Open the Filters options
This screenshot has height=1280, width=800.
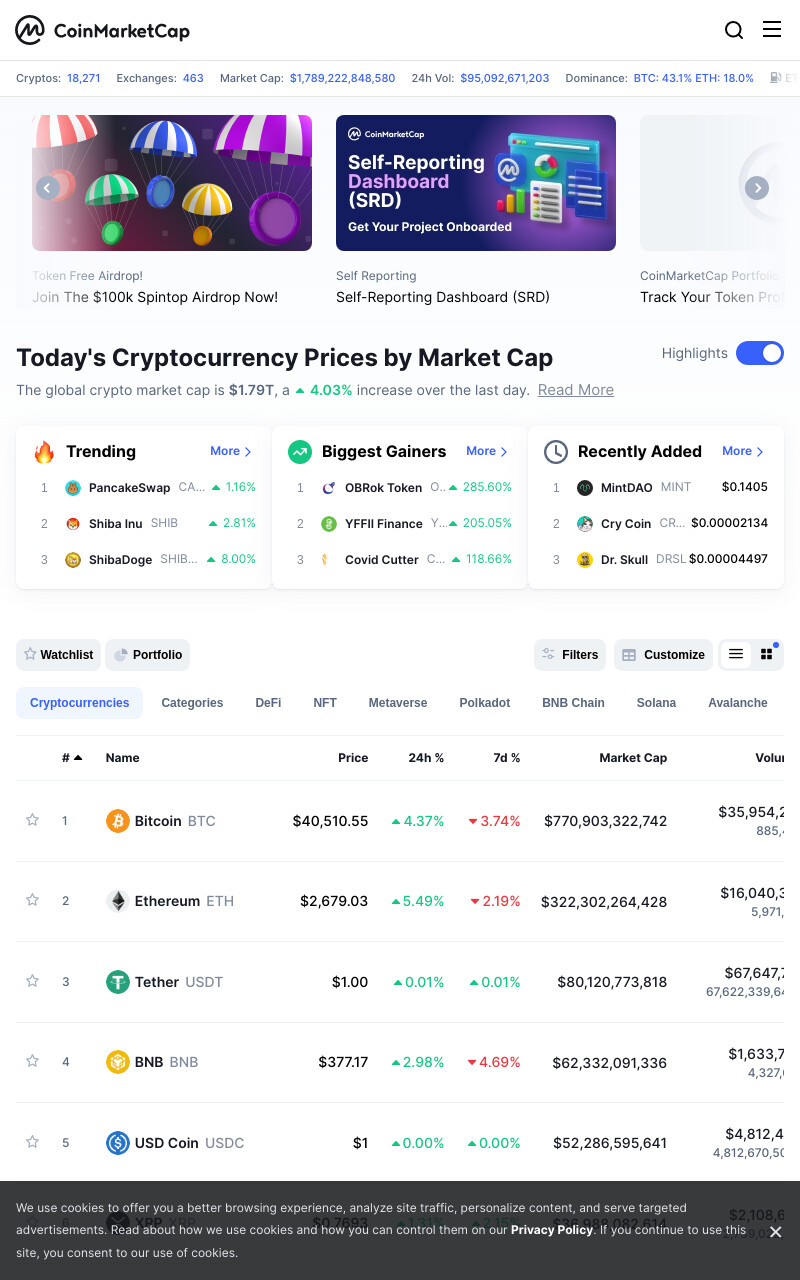[x=570, y=655]
